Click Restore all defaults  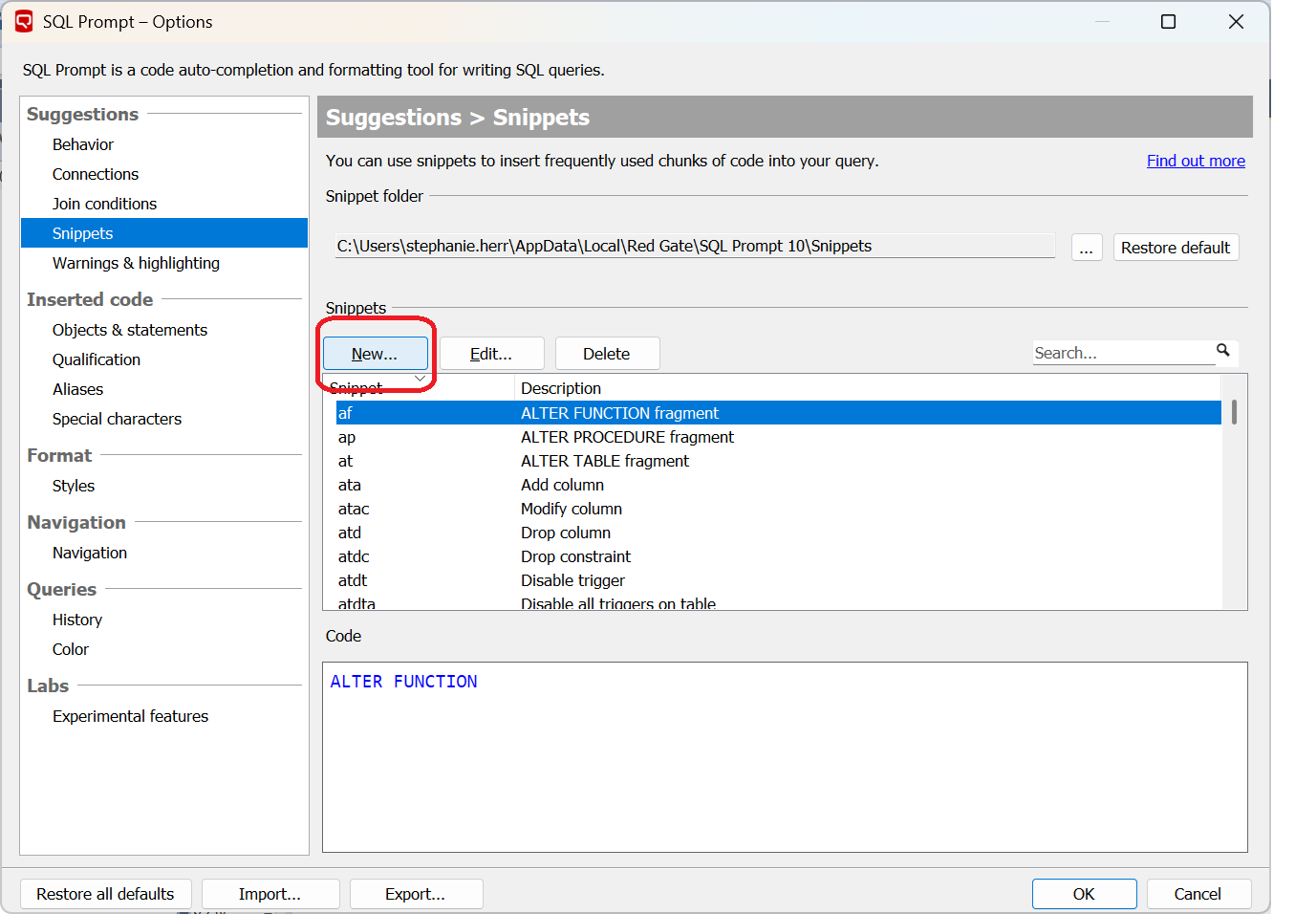click(x=105, y=894)
